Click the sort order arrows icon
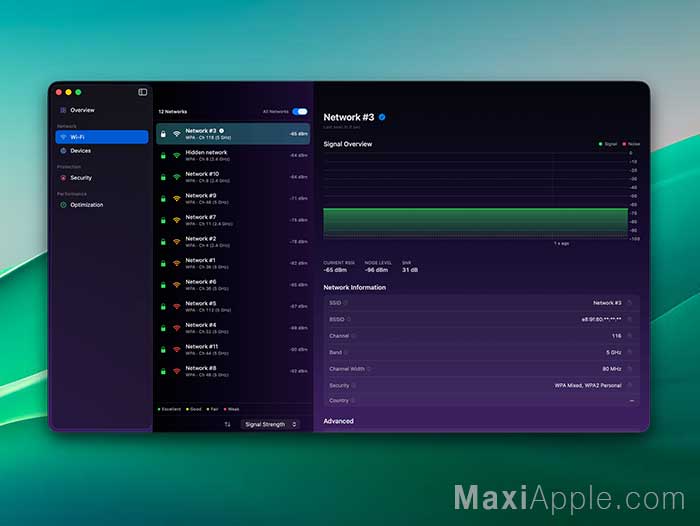Screen dimensions: 700x526 coord(228,424)
